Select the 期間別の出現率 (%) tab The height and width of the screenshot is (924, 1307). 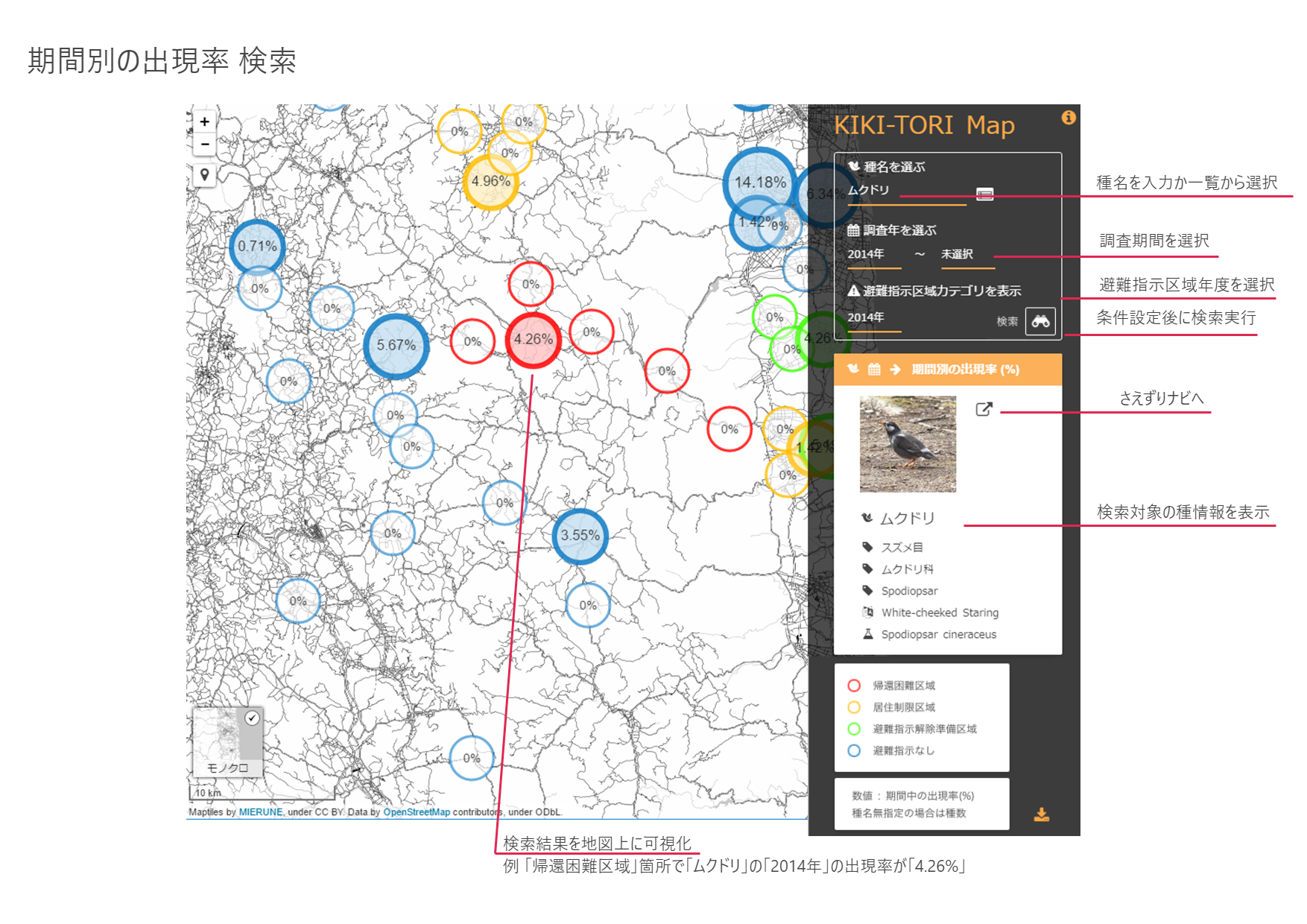948,370
